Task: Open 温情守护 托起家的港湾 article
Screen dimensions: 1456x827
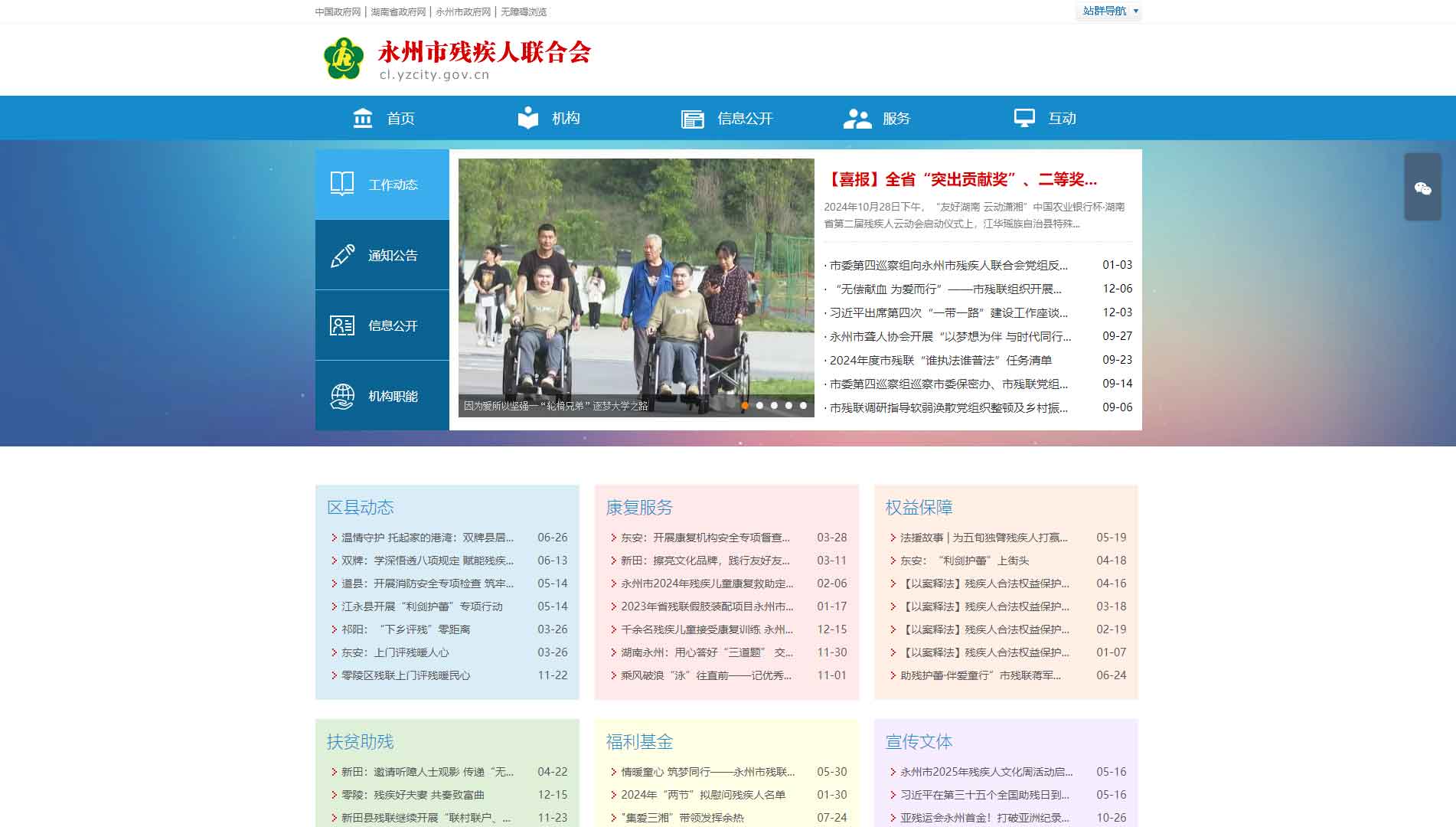Action: pos(427,538)
